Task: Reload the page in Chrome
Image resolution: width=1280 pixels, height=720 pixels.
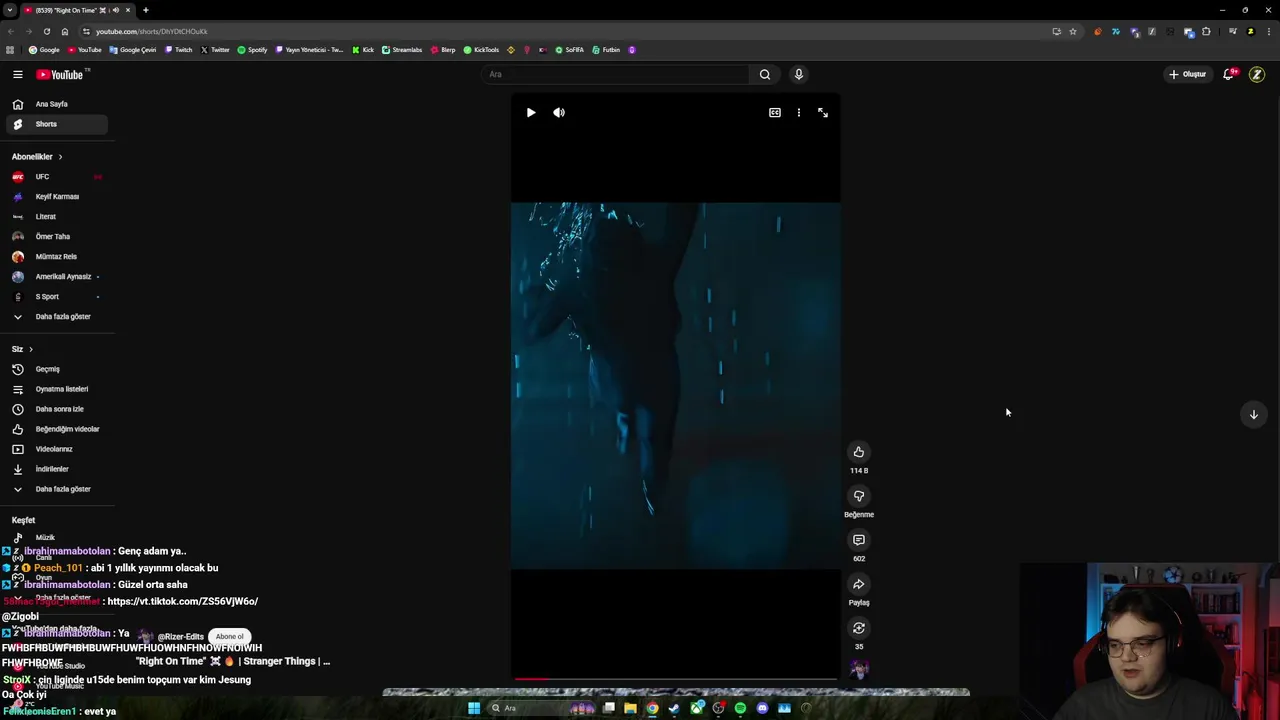Action: [46, 31]
